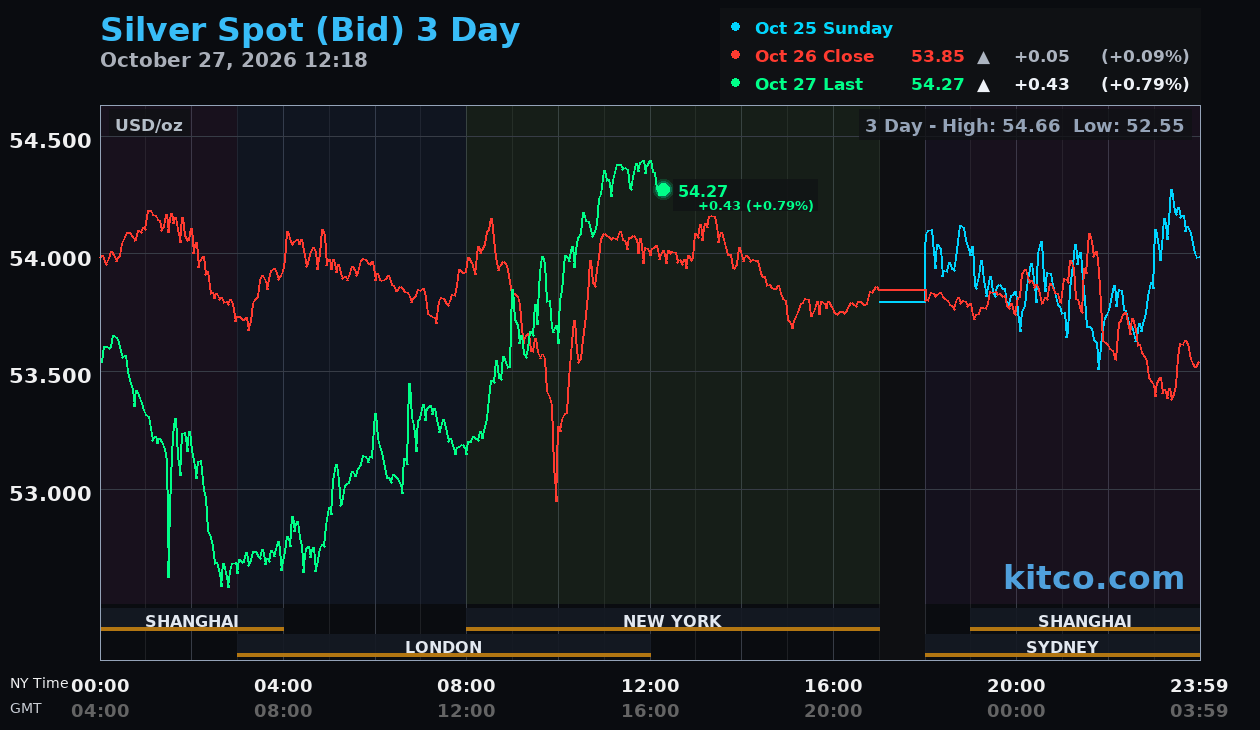The height and width of the screenshot is (730, 1260).
Task: Click the 53.000 axis label
Action: tap(50, 493)
